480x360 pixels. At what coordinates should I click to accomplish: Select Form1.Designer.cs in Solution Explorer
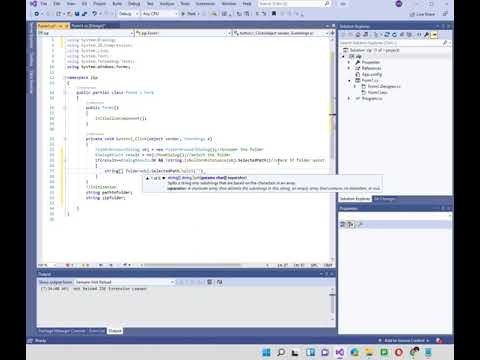point(384,86)
